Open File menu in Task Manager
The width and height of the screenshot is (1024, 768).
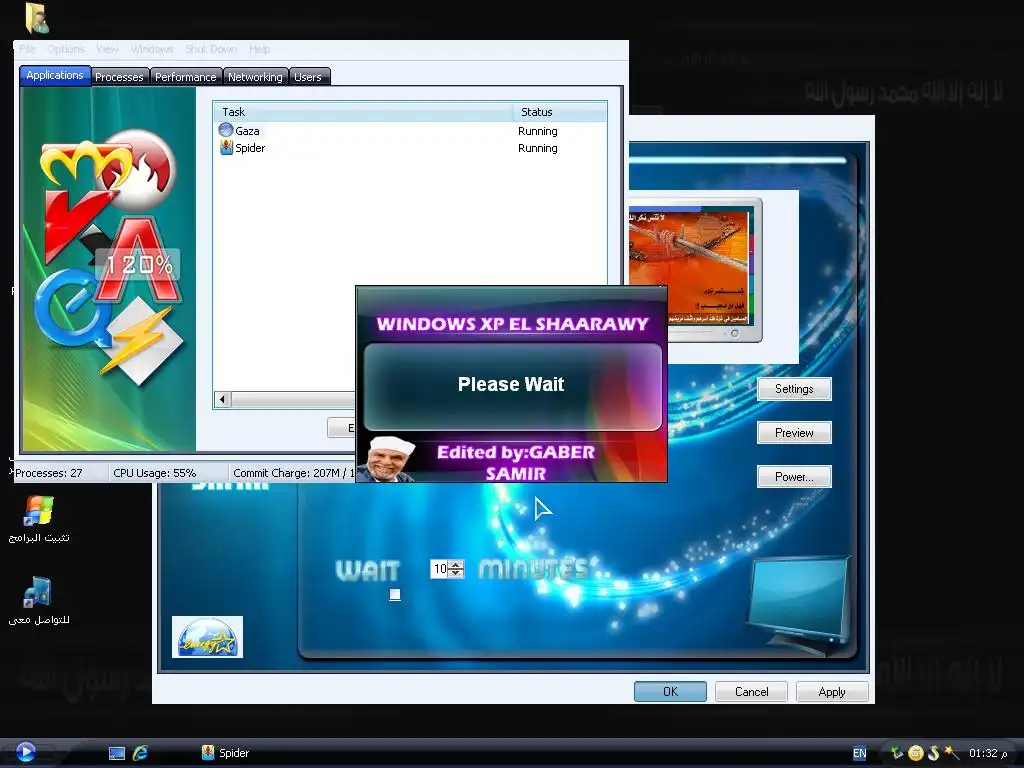click(x=27, y=49)
